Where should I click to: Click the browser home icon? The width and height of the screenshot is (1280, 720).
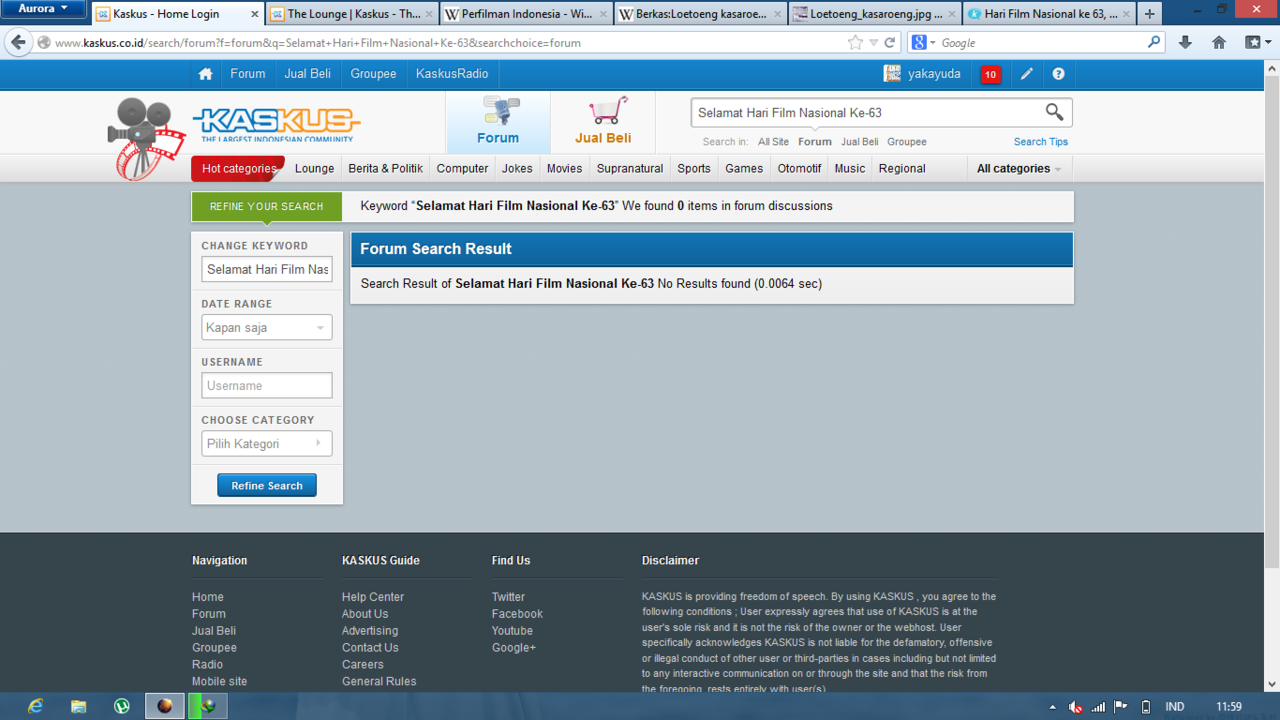[x=1218, y=42]
